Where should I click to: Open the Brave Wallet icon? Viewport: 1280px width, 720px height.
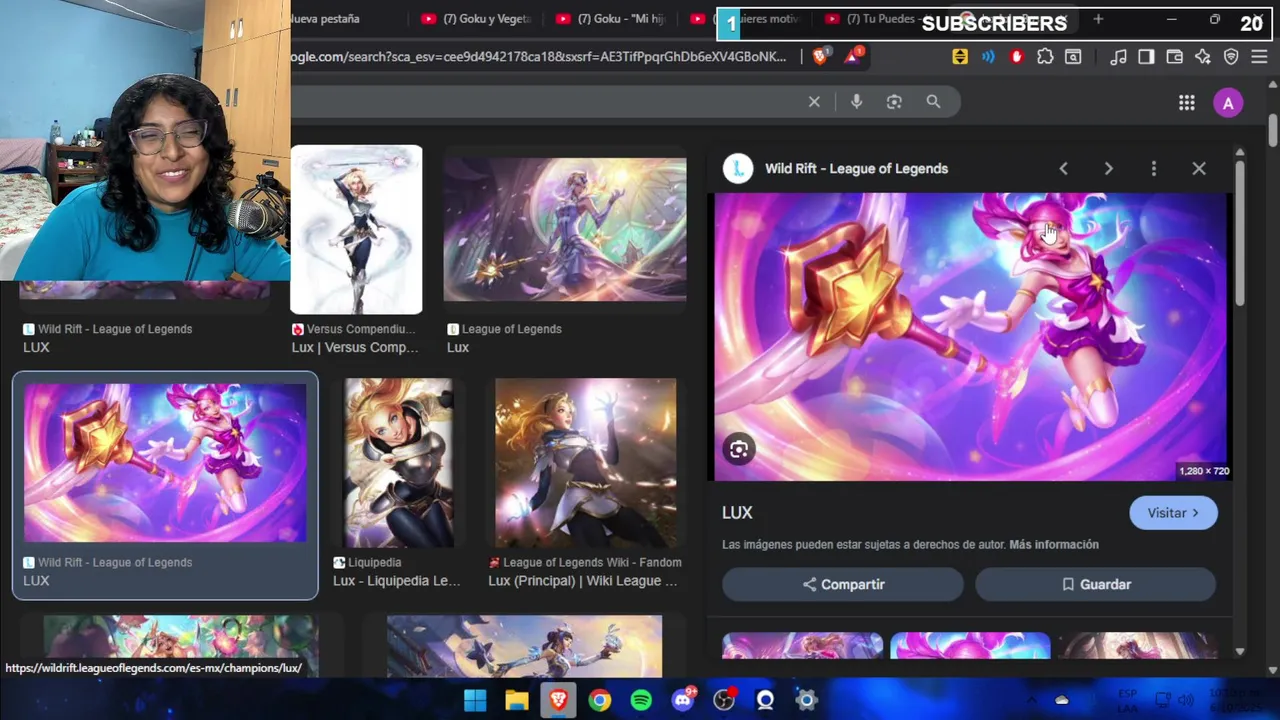coord(1175,57)
